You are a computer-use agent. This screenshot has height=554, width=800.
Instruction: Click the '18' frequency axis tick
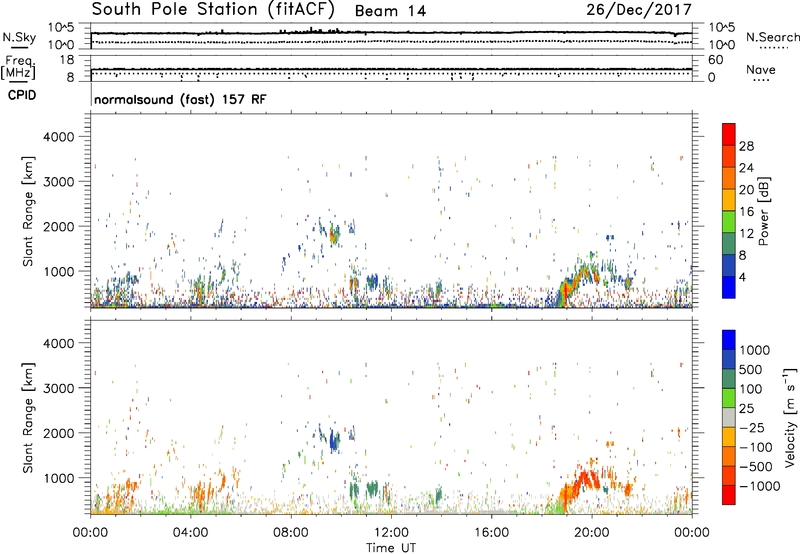pyautogui.click(x=67, y=60)
